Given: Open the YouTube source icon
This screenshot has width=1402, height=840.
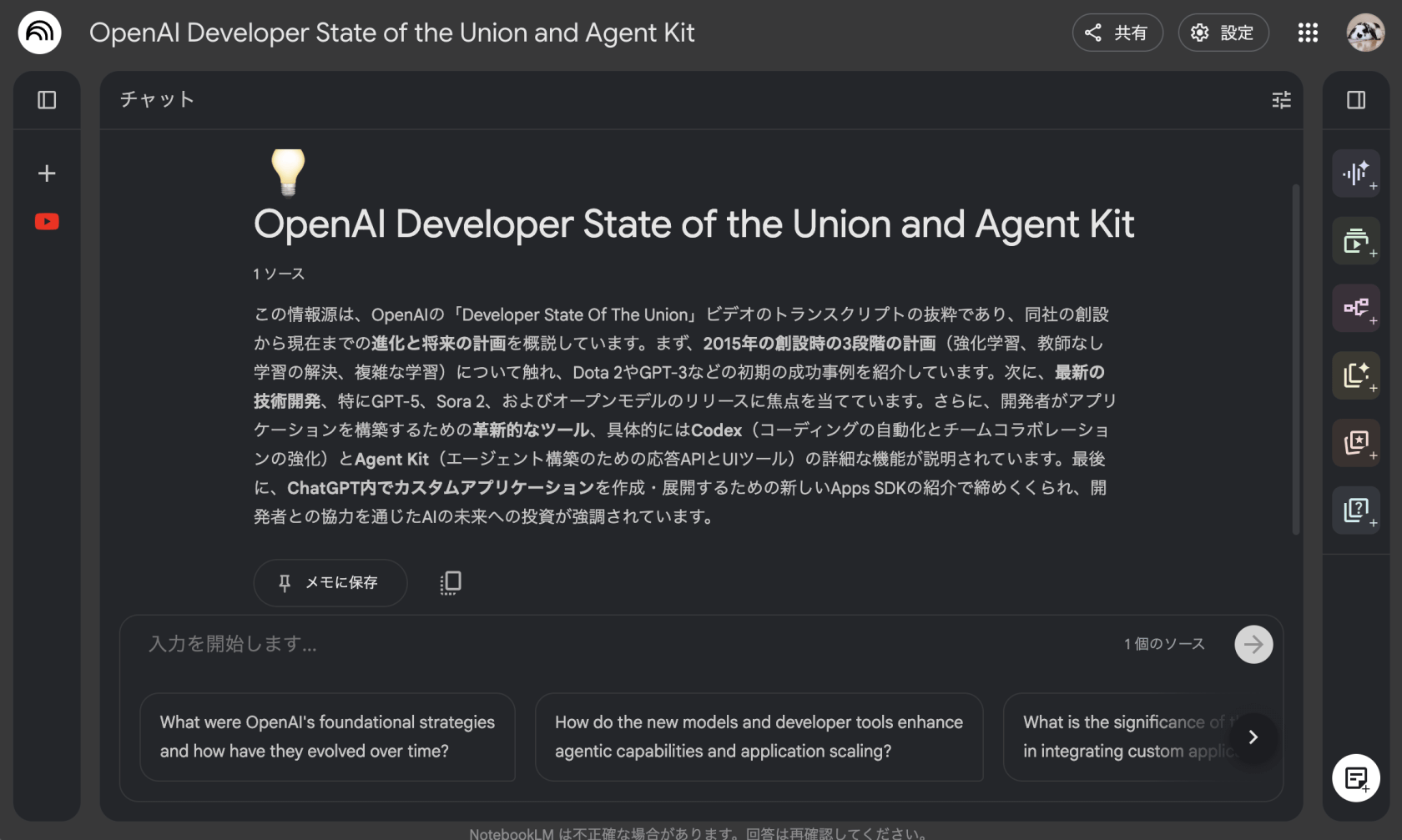Looking at the screenshot, I should coord(47,222).
